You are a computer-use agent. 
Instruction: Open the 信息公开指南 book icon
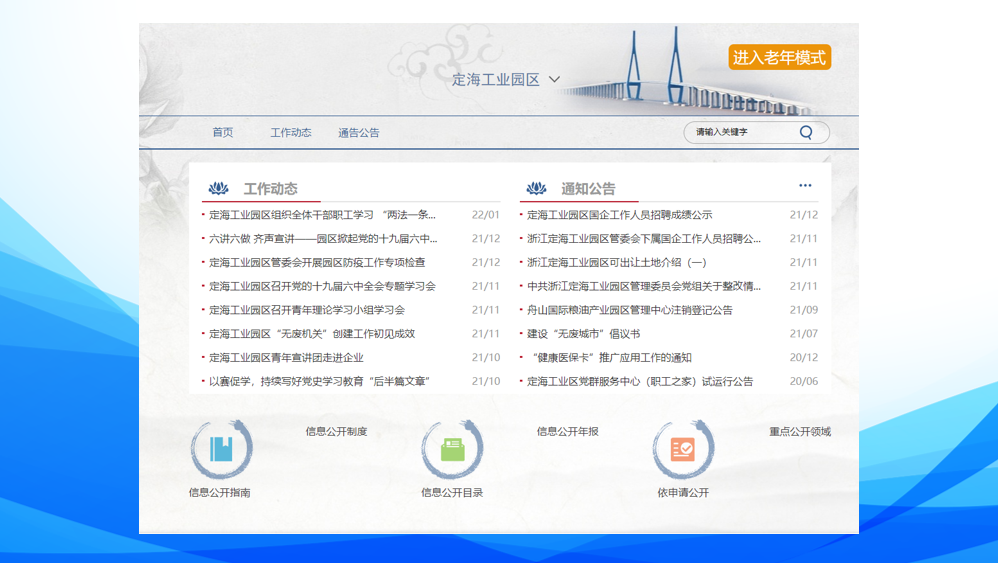[x=221, y=450]
